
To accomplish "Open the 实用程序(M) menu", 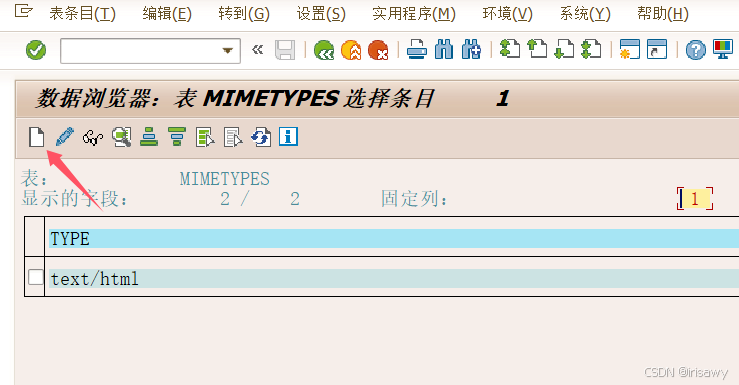I will pos(414,14).
